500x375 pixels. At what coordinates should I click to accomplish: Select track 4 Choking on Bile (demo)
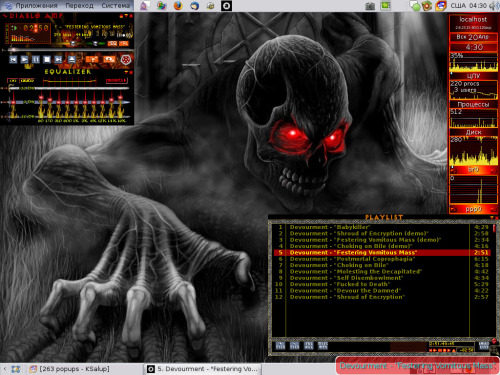(382, 246)
